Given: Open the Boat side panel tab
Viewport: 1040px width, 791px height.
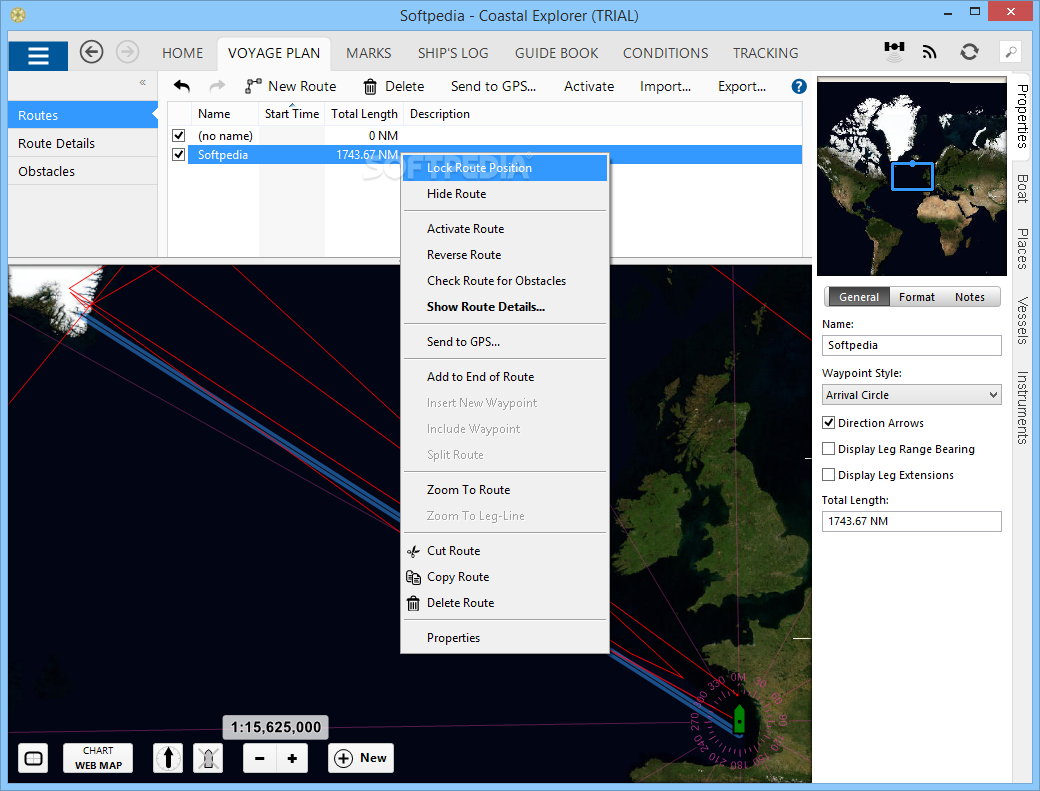Looking at the screenshot, I should pos(1023,188).
